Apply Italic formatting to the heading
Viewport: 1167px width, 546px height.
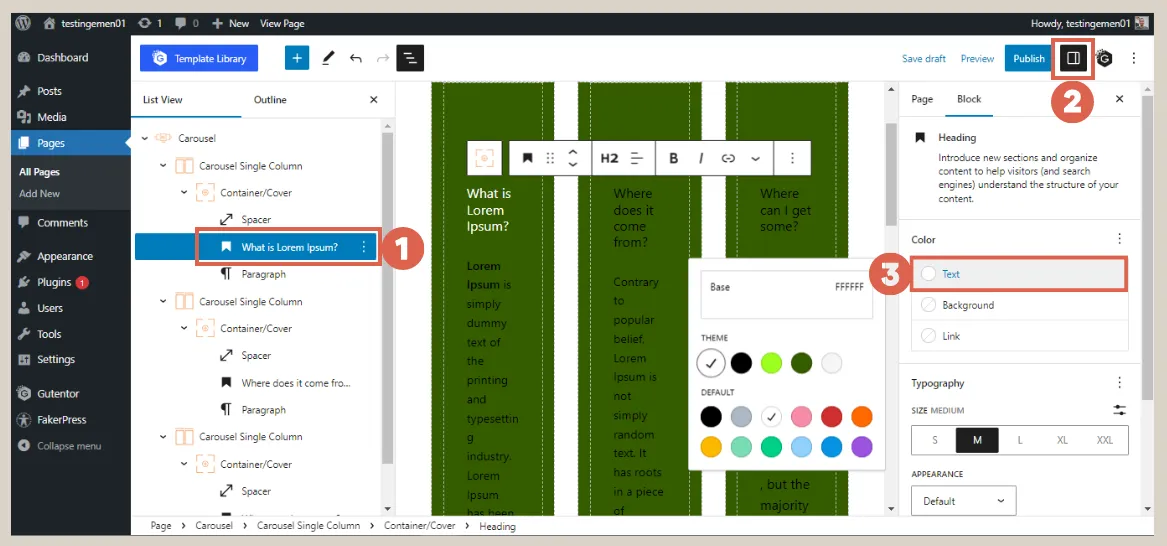coord(701,158)
